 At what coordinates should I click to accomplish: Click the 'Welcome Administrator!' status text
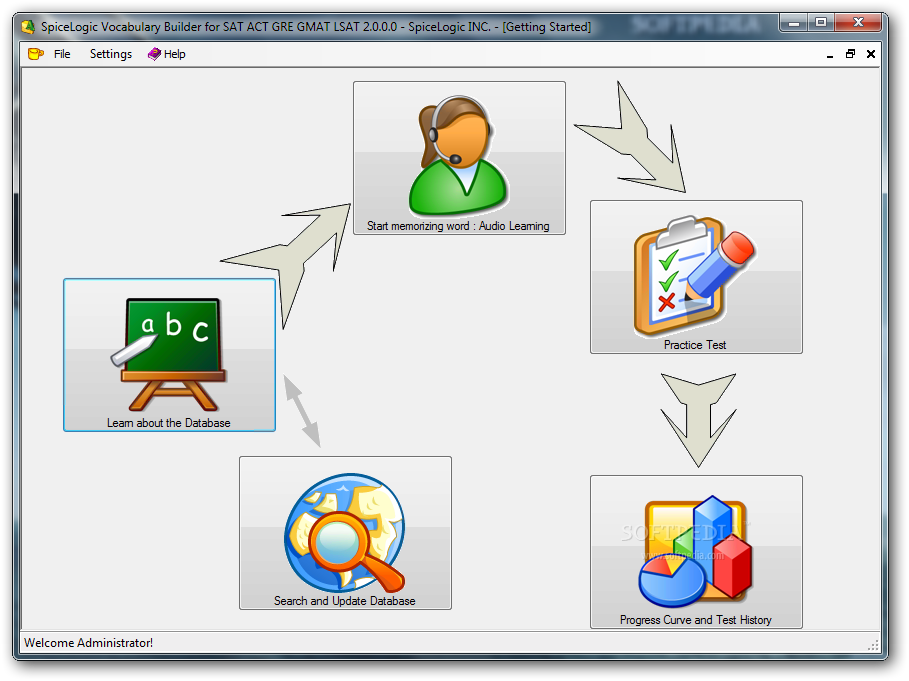click(x=88, y=643)
